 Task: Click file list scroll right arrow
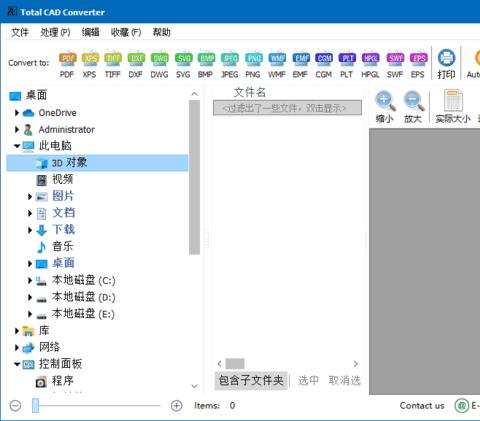pos(356,364)
